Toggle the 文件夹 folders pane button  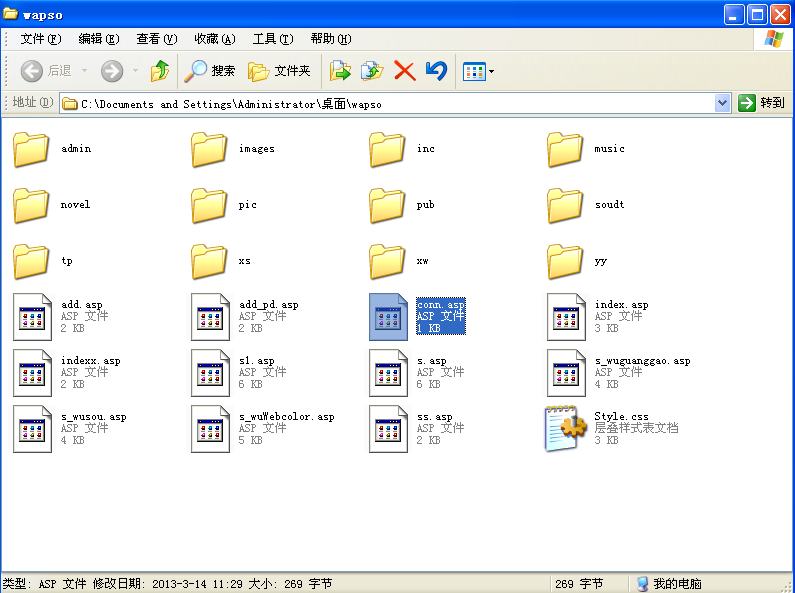click(x=279, y=71)
